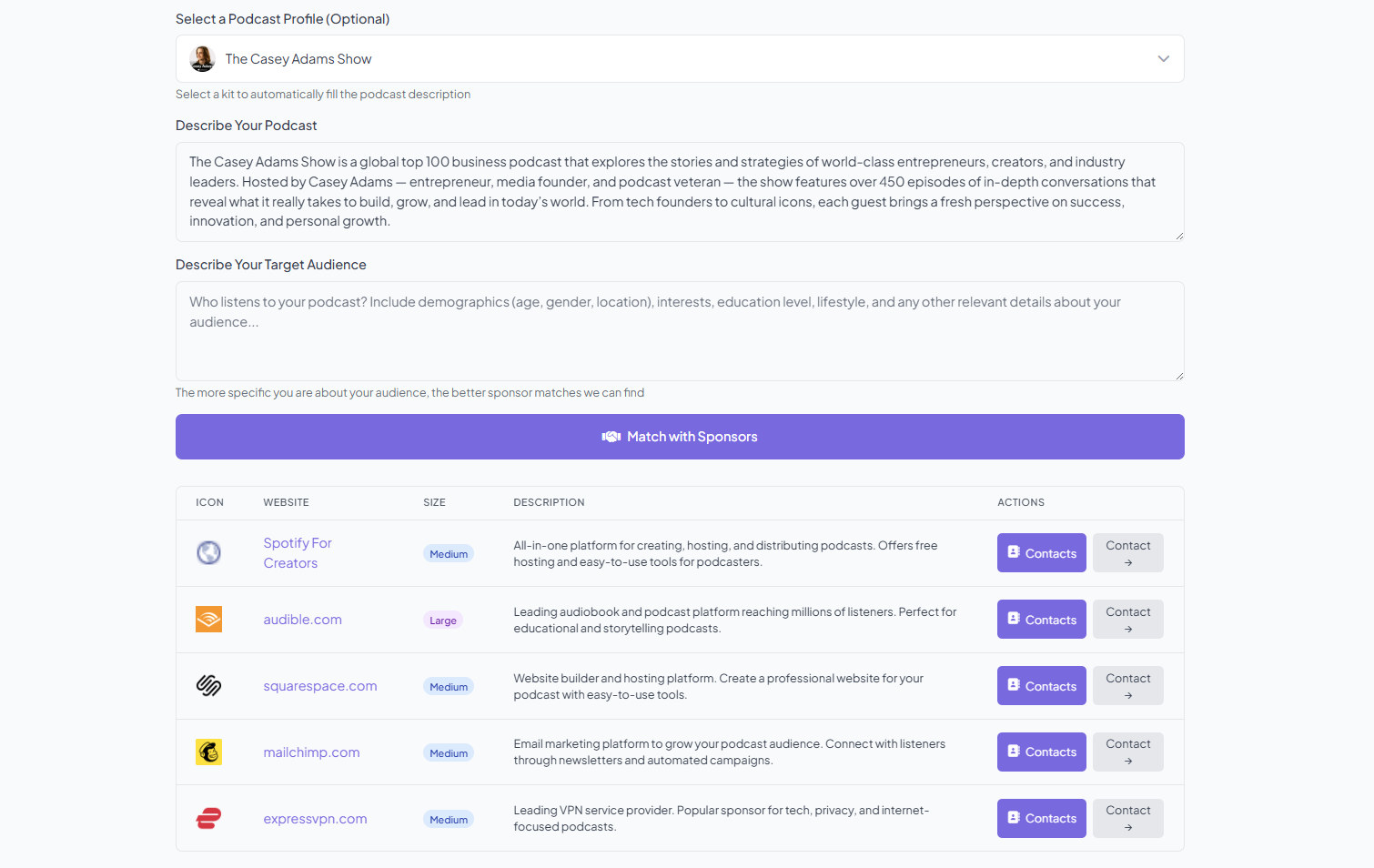Follow the mailchimp.com link
This screenshot has width=1374, height=868.
[311, 752]
